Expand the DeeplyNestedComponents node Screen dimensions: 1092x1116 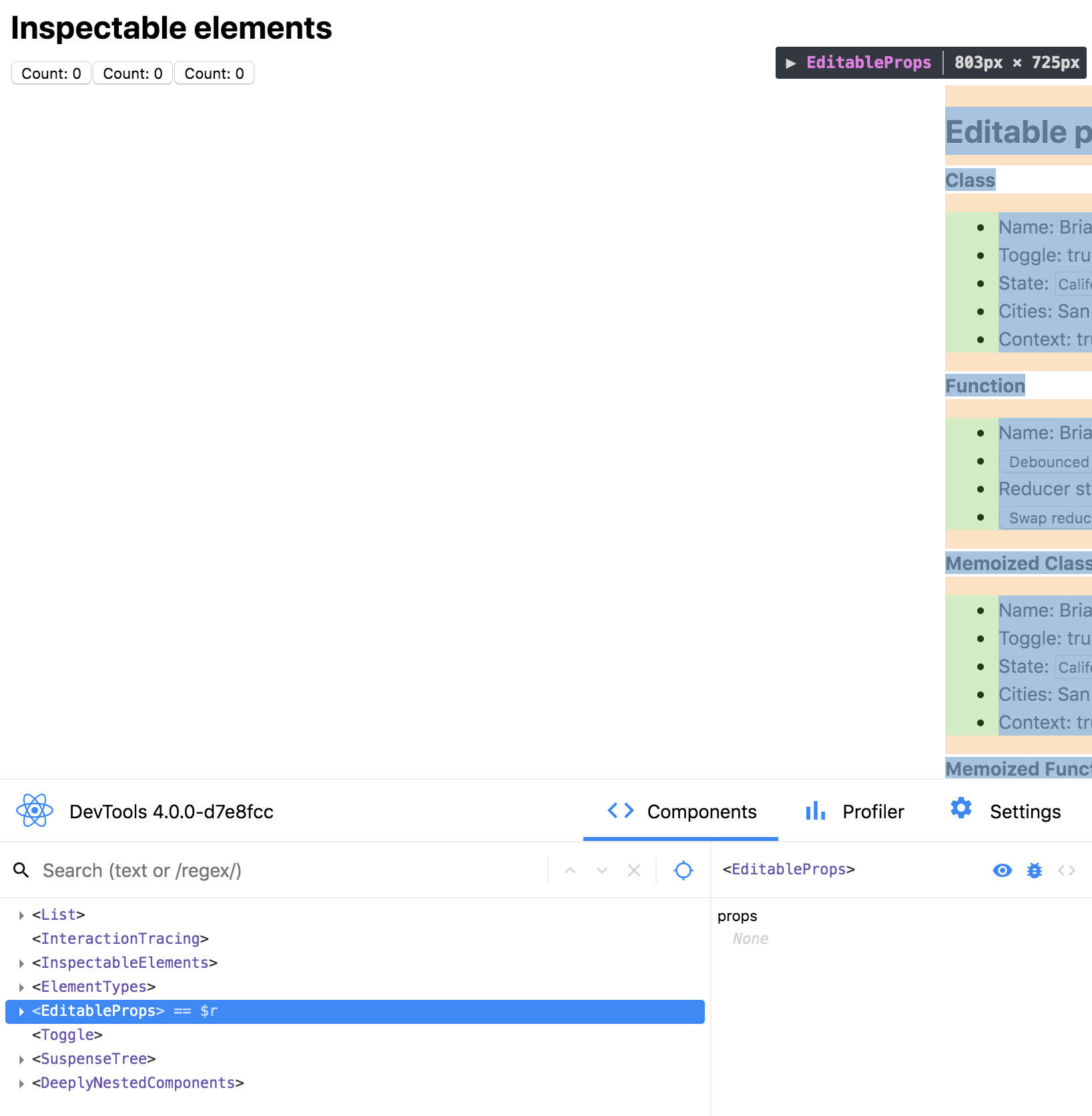[20, 1083]
